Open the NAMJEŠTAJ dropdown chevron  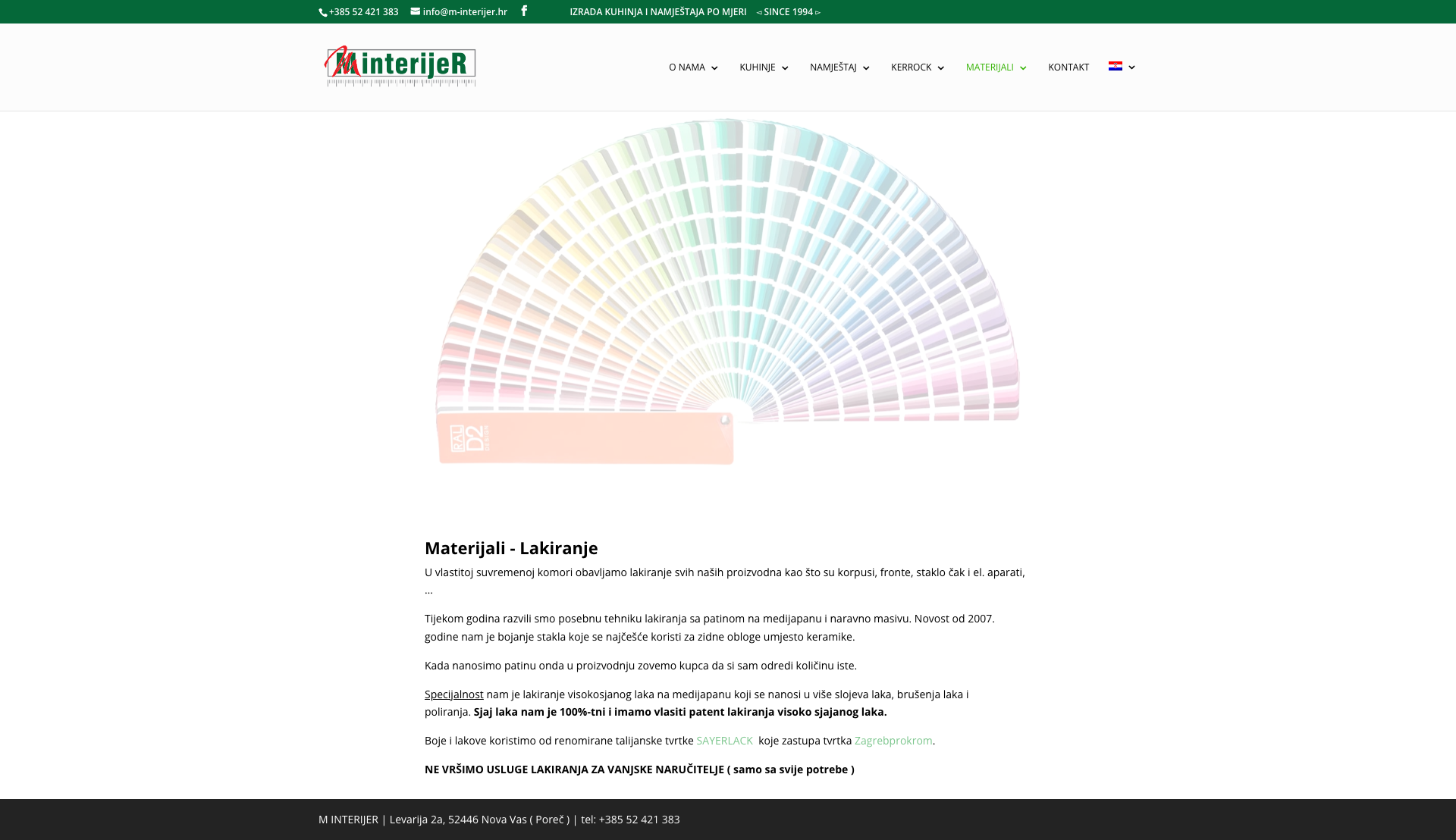click(x=866, y=68)
